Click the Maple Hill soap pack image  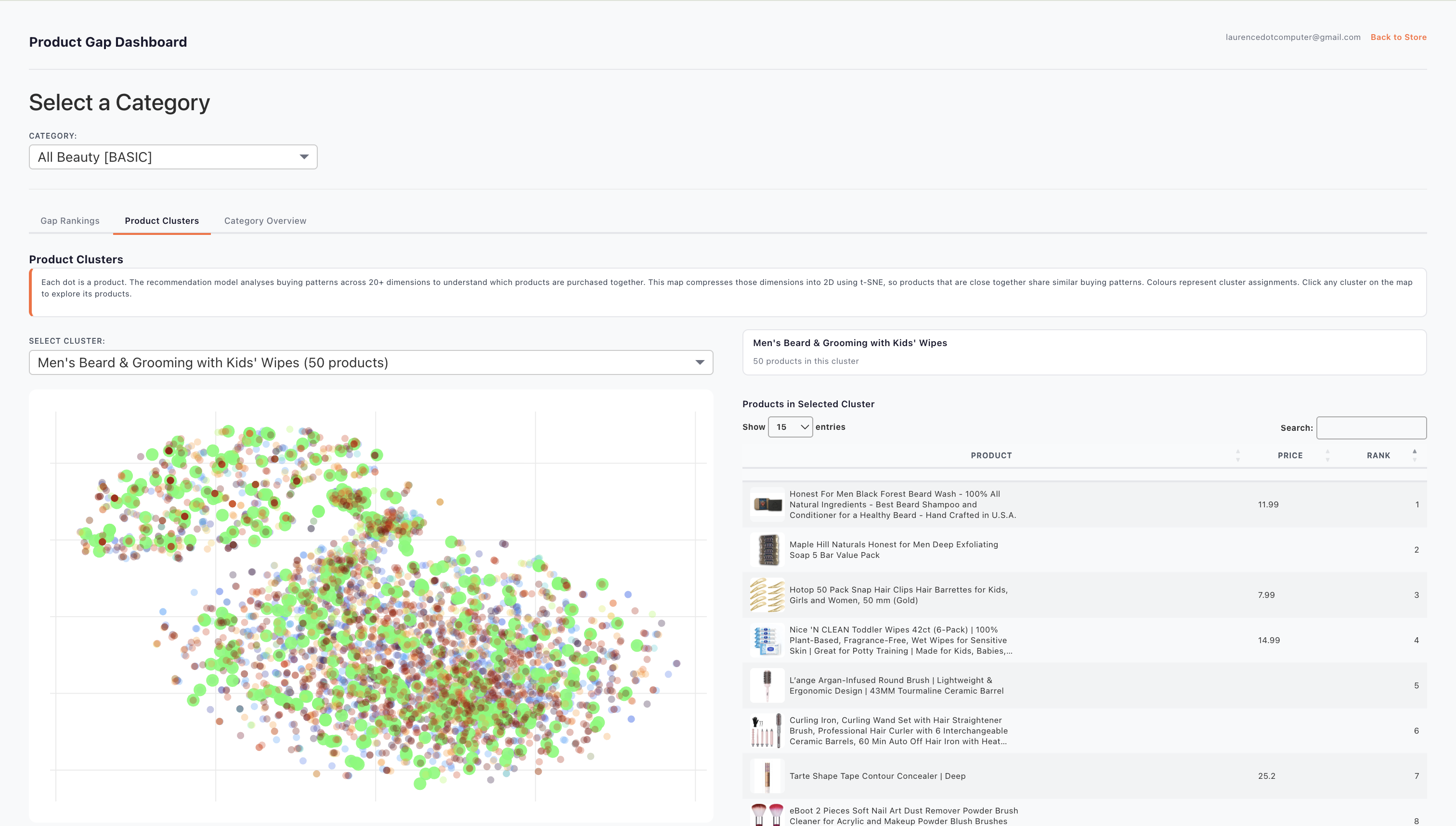pyautogui.click(x=767, y=549)
